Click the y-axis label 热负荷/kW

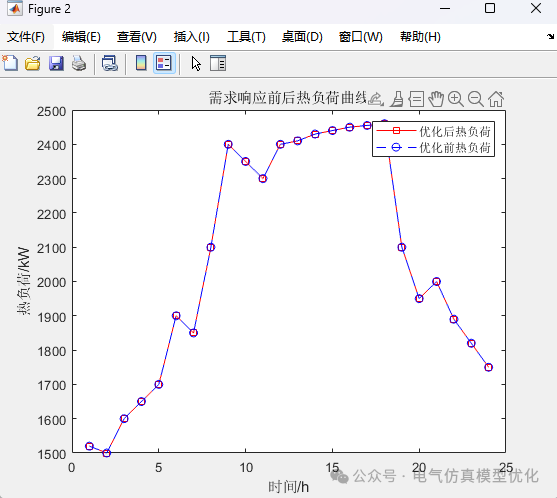[x=24, y=281]
